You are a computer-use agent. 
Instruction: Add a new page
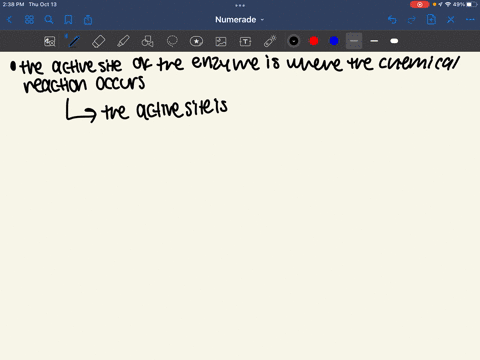point(431,19)
